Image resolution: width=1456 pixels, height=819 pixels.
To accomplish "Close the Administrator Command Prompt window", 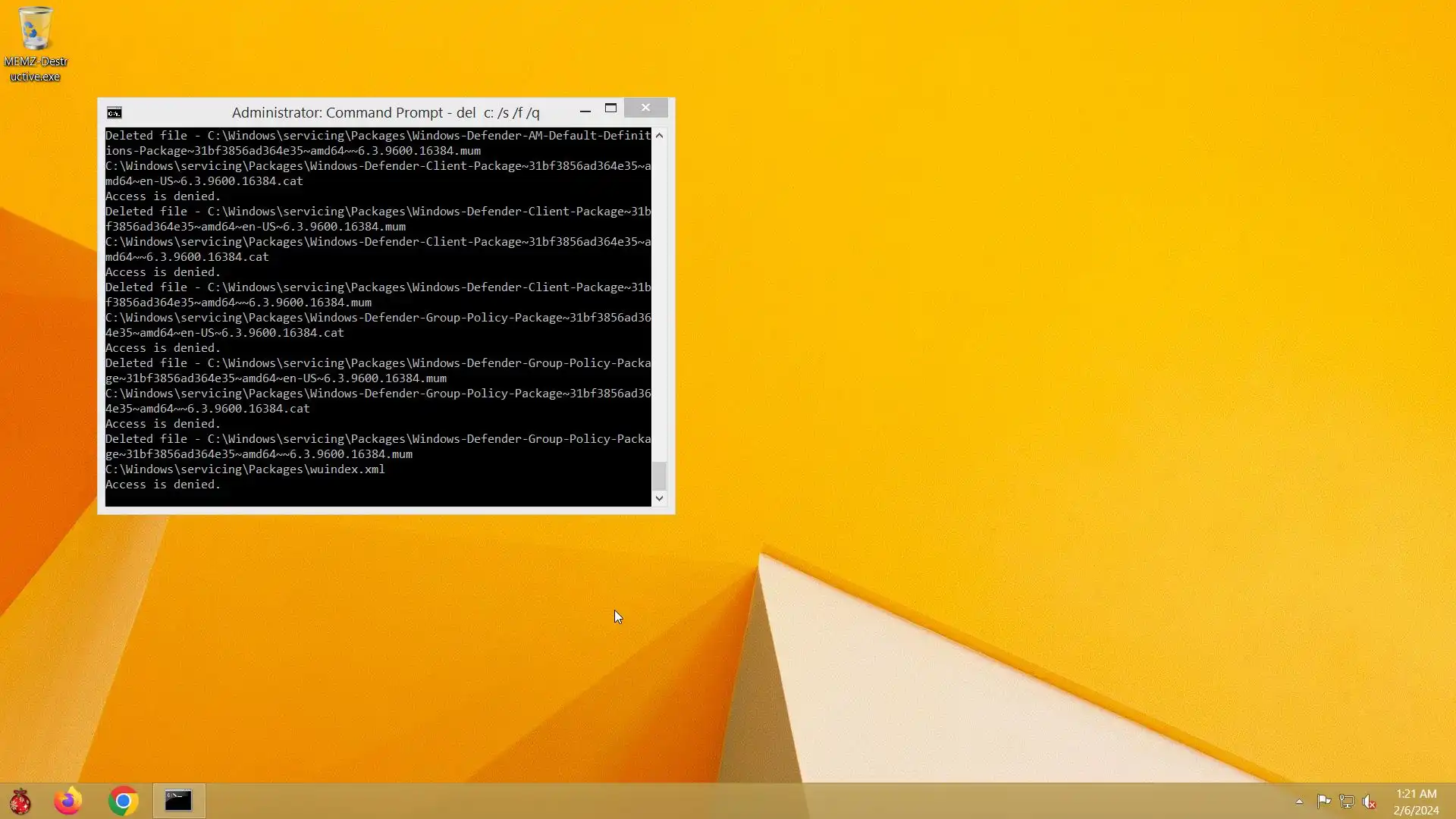I will (x=645, y=108).
